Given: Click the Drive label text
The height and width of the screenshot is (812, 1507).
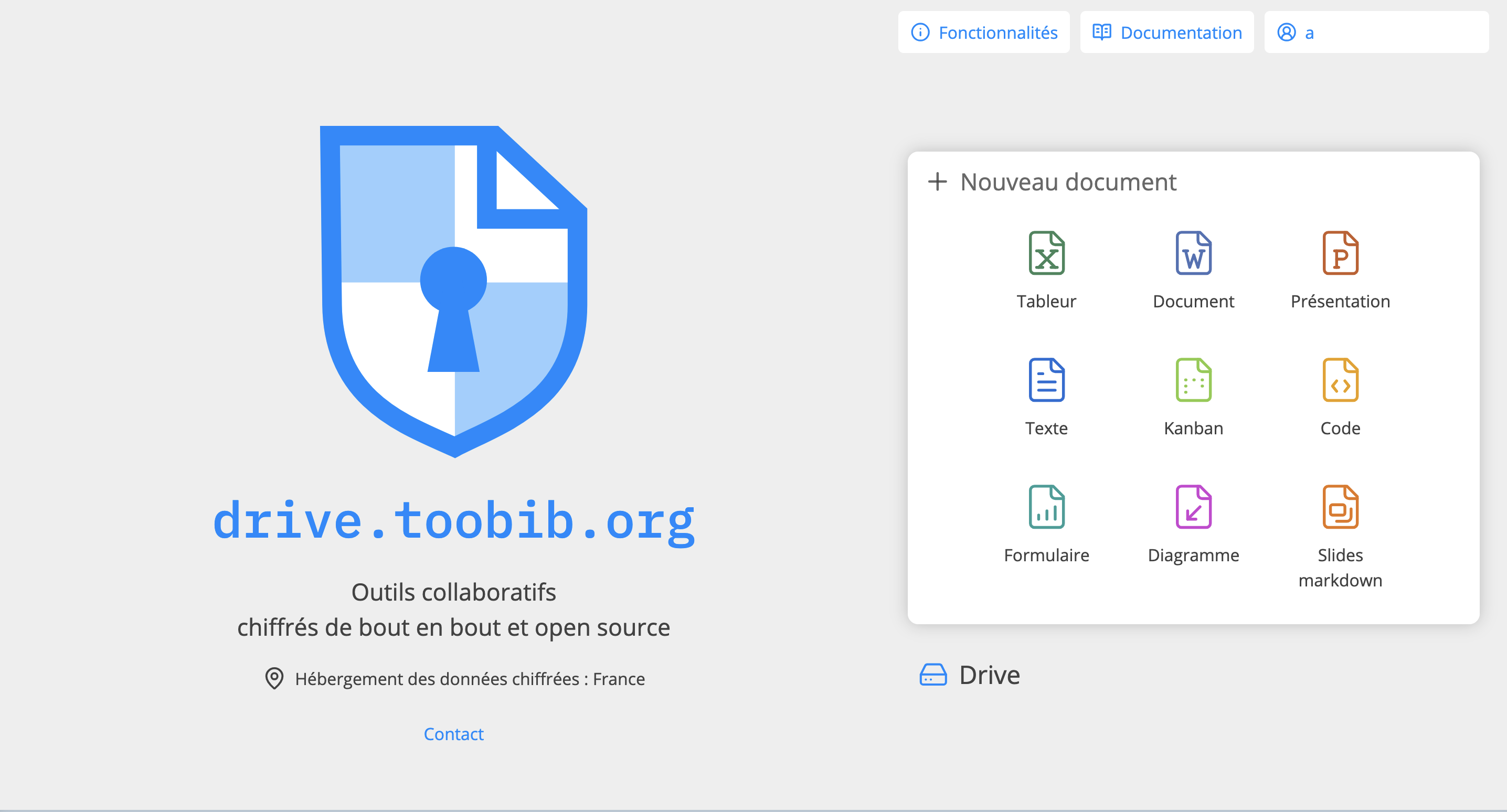Looking at the screenshot, I should point(989,675).
